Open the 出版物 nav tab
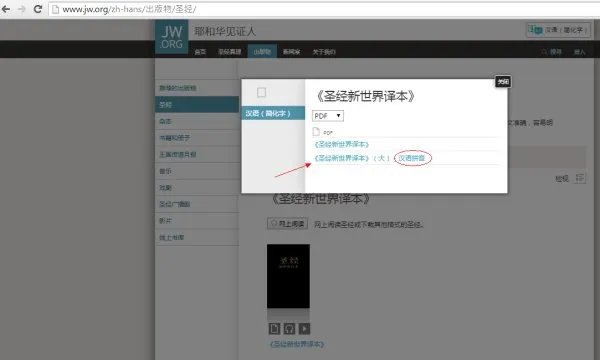 tap(262, 52)
